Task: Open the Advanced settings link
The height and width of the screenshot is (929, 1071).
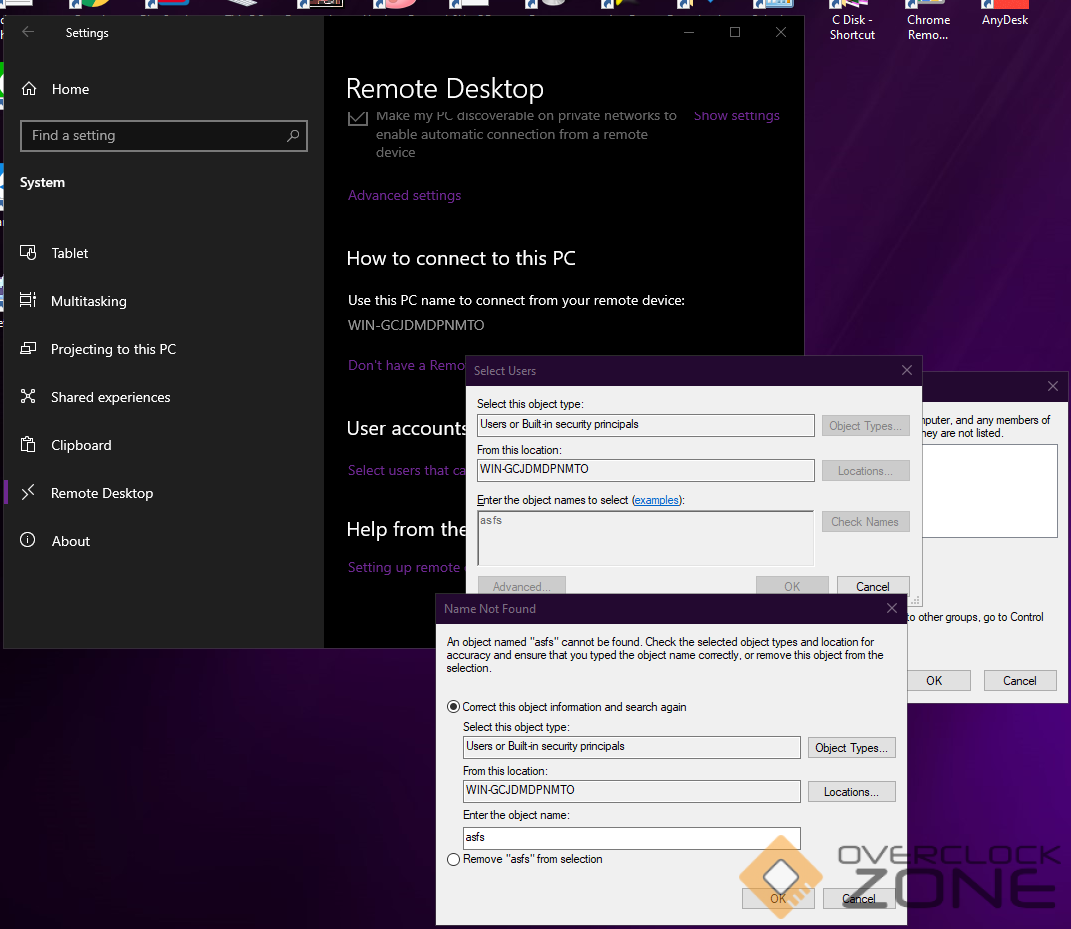Action: point(404,195)
